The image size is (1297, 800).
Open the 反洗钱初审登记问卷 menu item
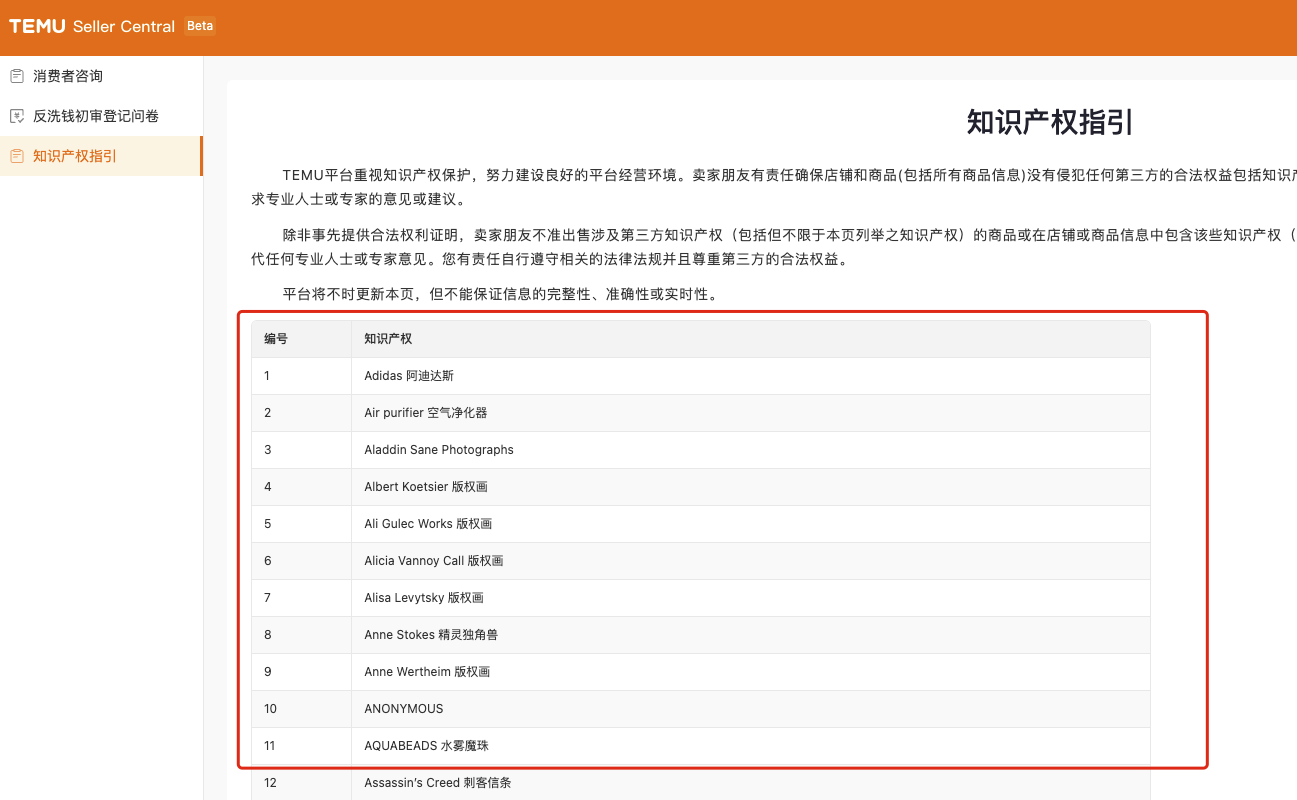tap(101, 116)
